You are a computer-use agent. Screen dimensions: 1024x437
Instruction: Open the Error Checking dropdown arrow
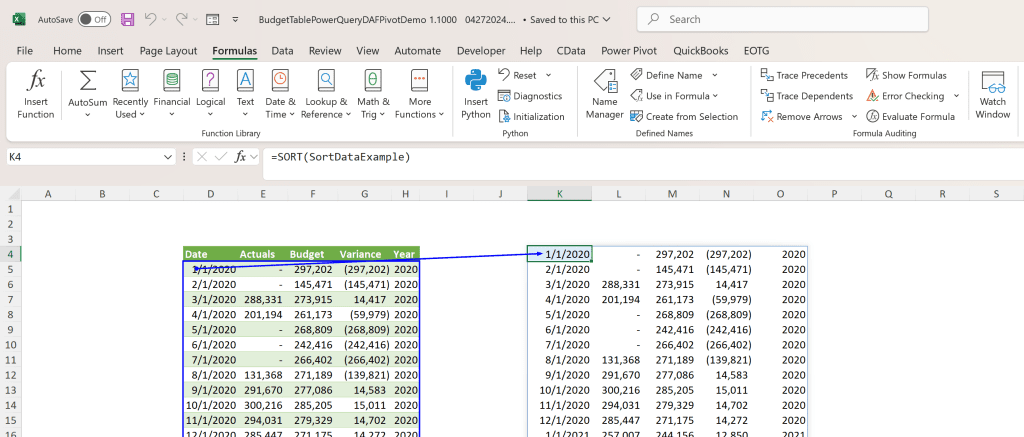click(956, 96)
